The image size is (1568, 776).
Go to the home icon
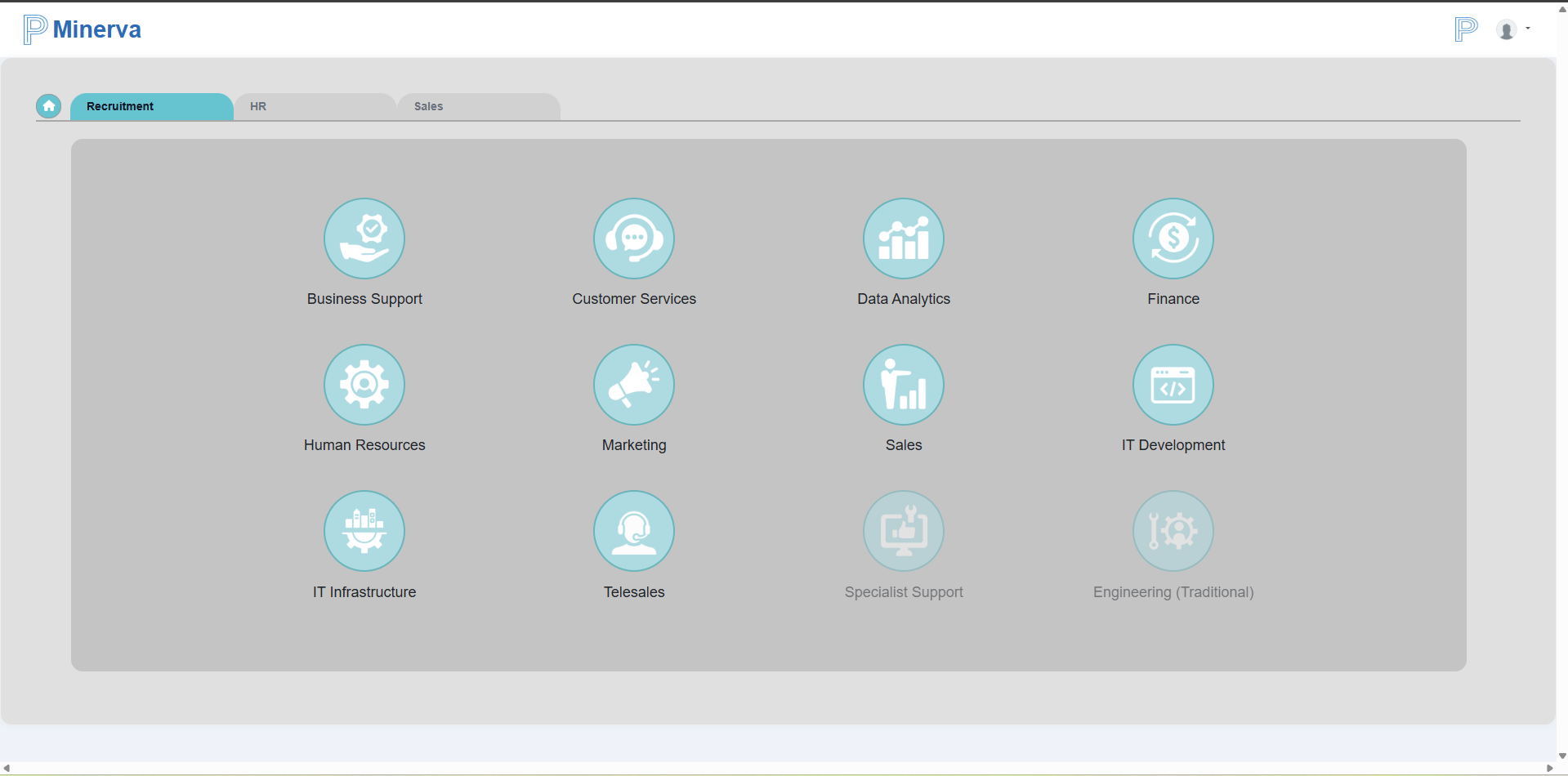pos(49,106)
